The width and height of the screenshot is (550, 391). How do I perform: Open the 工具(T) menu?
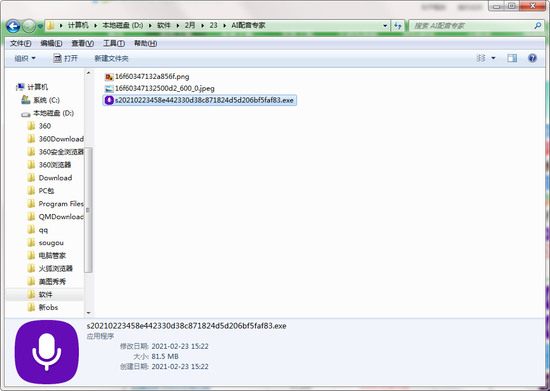(x=114, y=43)
